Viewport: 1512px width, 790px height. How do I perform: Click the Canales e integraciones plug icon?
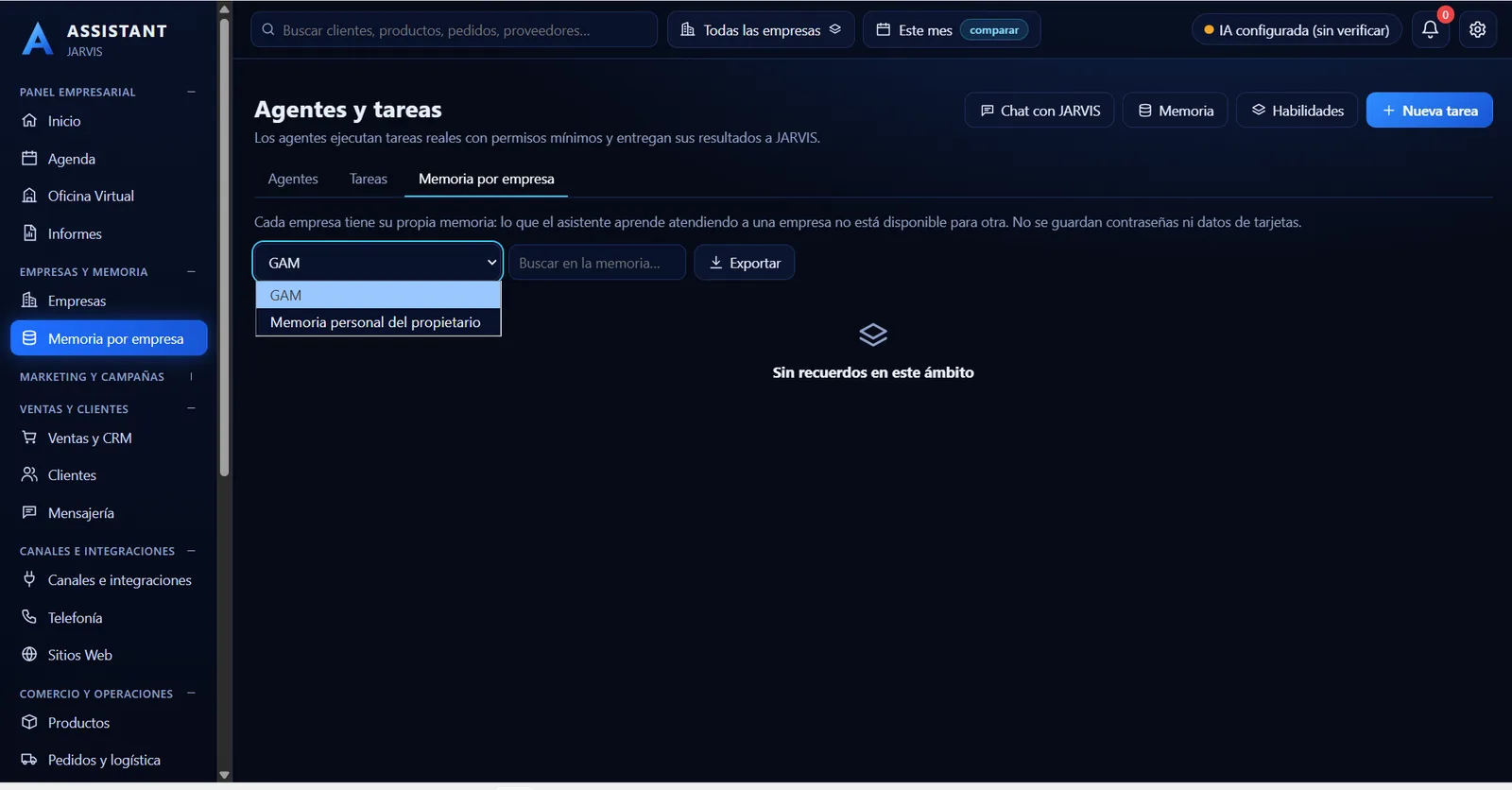point(29,579)
